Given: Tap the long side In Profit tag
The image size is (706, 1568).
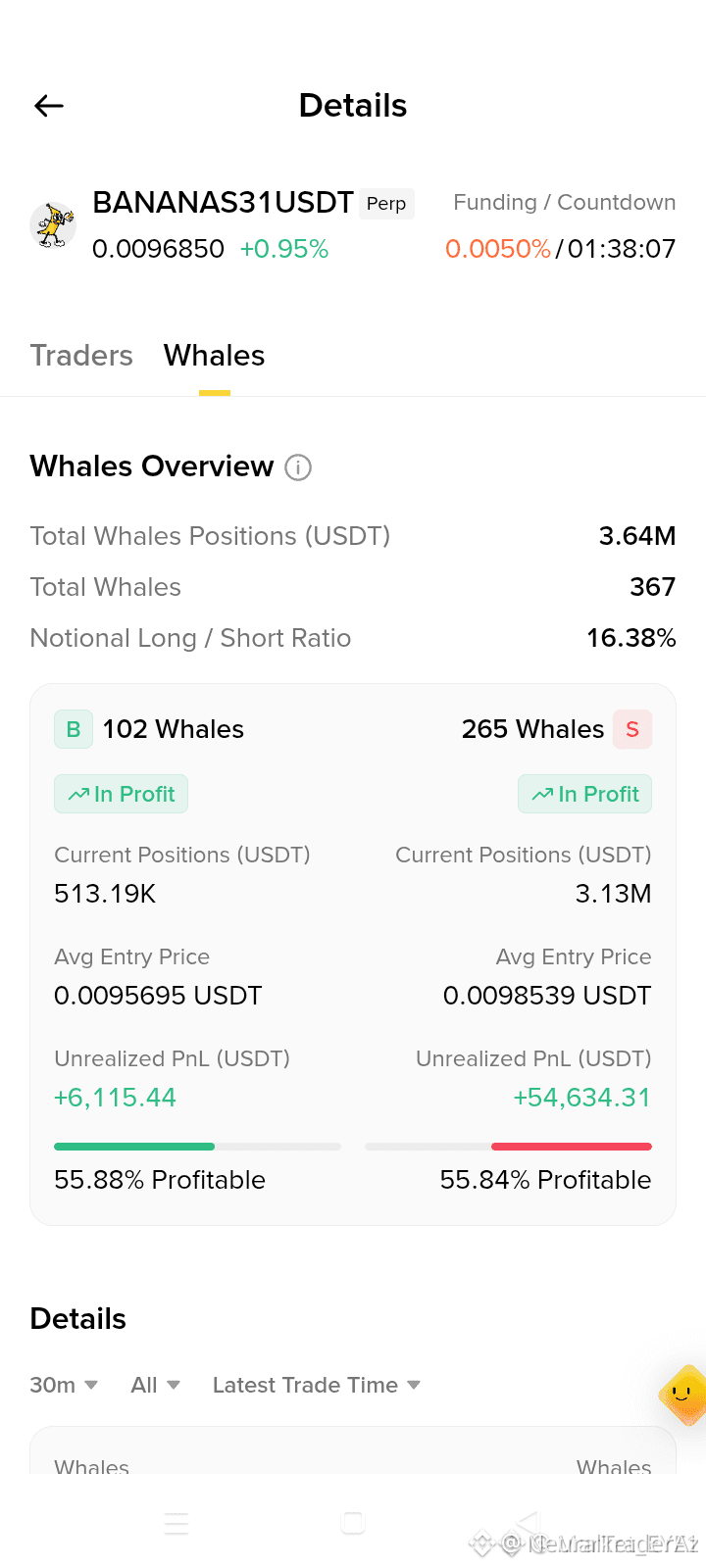Looking at the screenshot, I should [121, 794].
